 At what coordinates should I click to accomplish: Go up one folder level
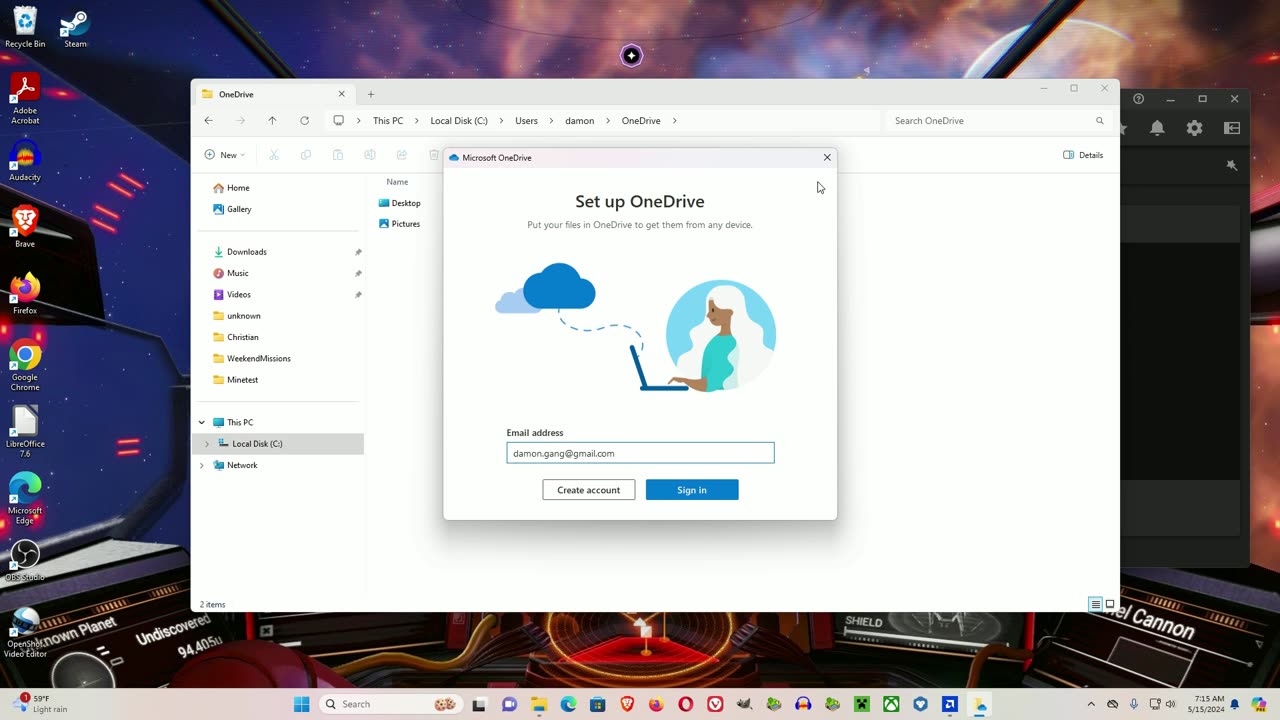click(x=272, y=120)
